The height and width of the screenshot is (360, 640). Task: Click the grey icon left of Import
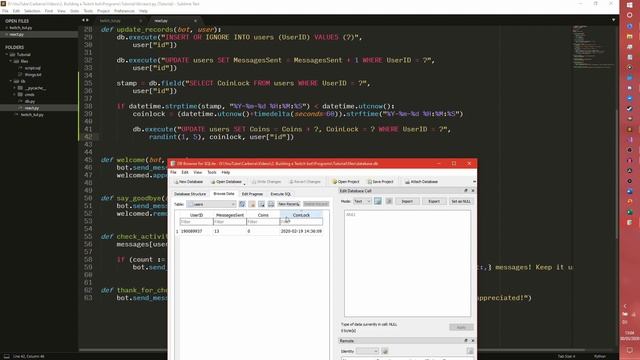(x=389, y=201)
